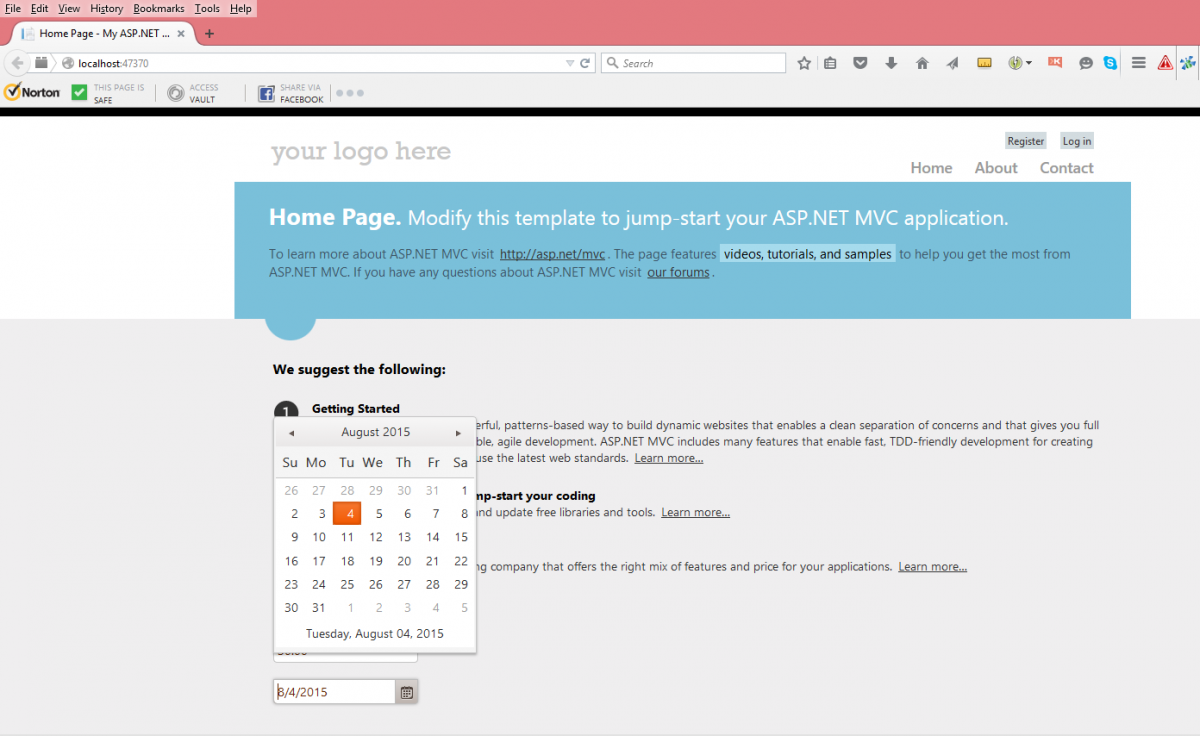
Task: Open Norton toolbar more options dots
Action: click(350, 93)
